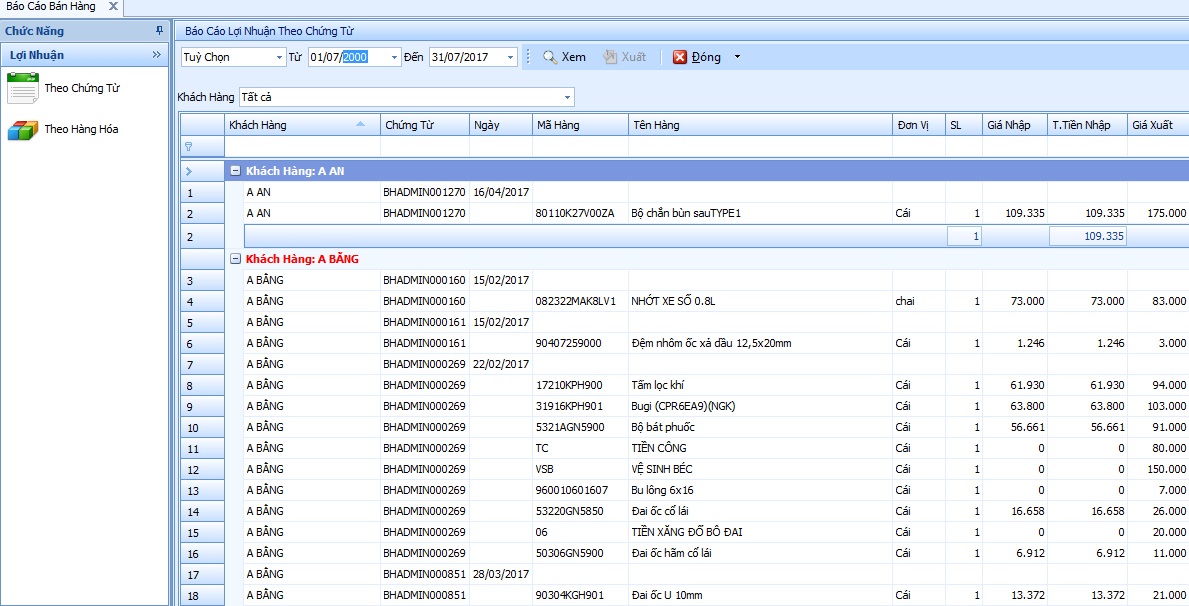The width and height of the screenshot is (1189, 606).
Task: Select the Báo Cáo Bán Hàng tab
Action: coord(50,7)
